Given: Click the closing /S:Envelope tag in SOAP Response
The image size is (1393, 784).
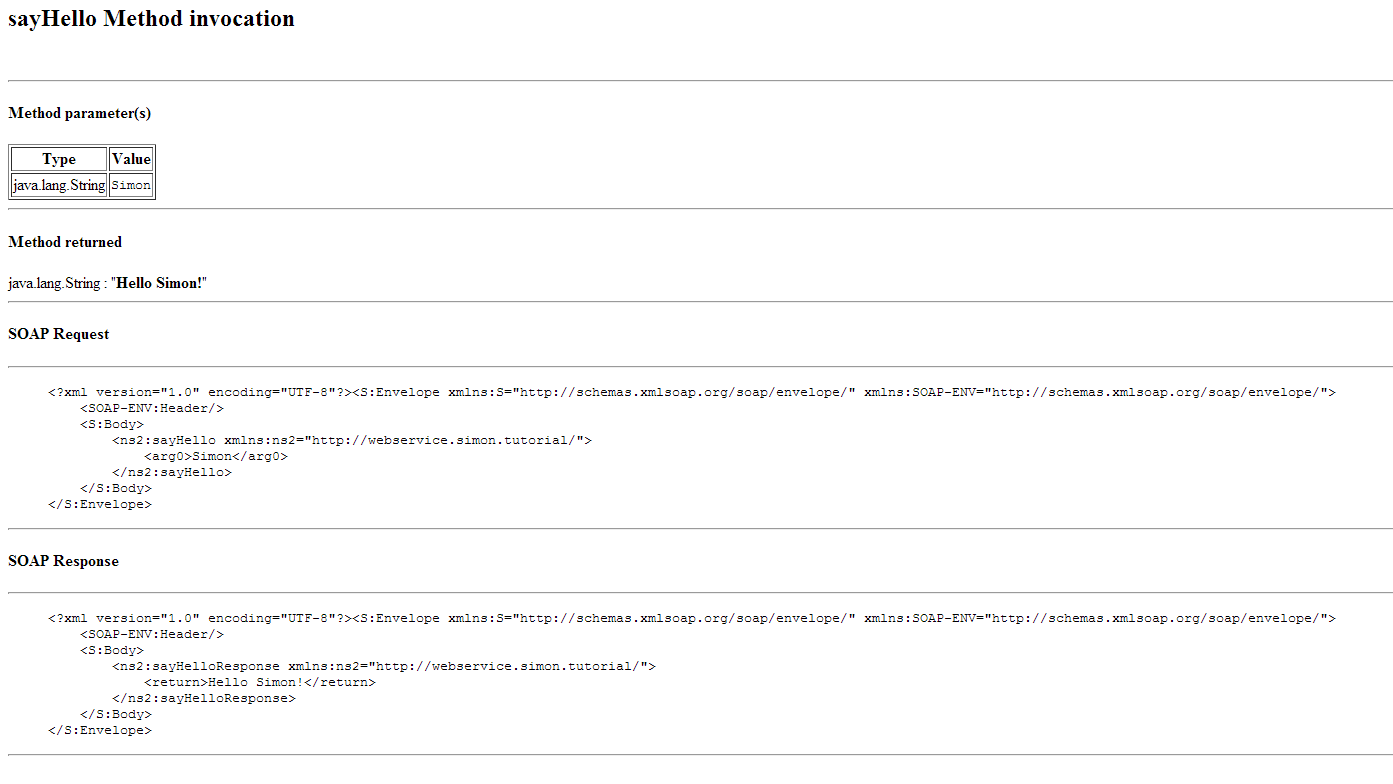Looking at the screenshot, I should (100, 730).
